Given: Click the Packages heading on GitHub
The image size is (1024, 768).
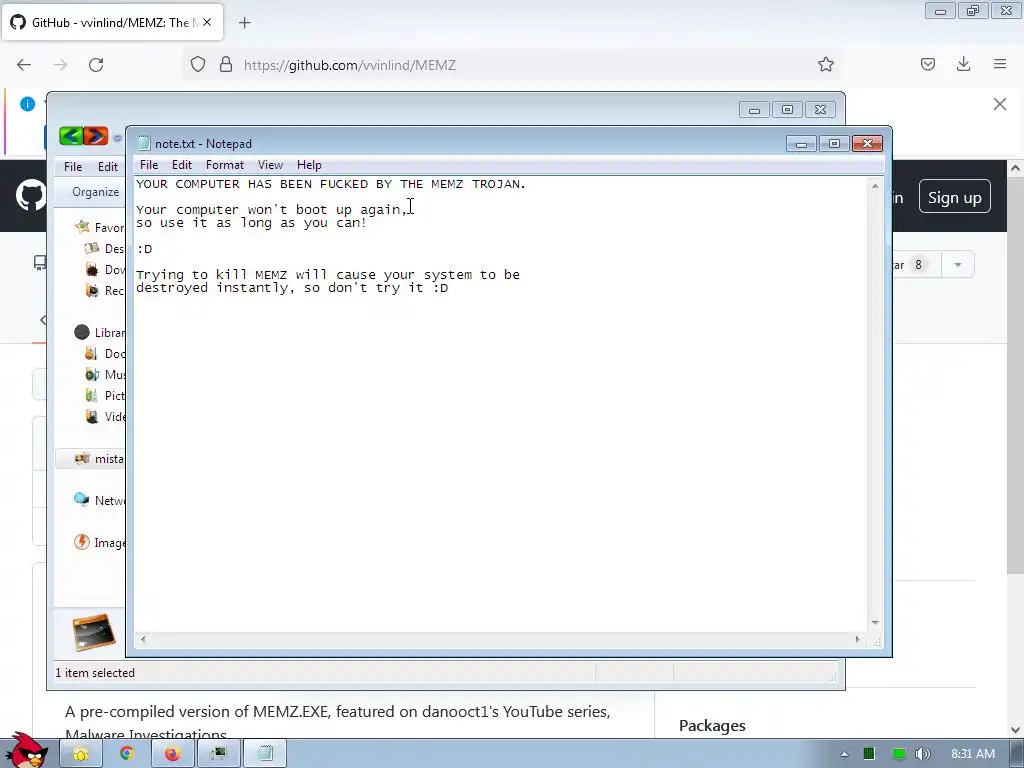Looking at the screenshot, I should pyautogui.click(x=712, y=726).
